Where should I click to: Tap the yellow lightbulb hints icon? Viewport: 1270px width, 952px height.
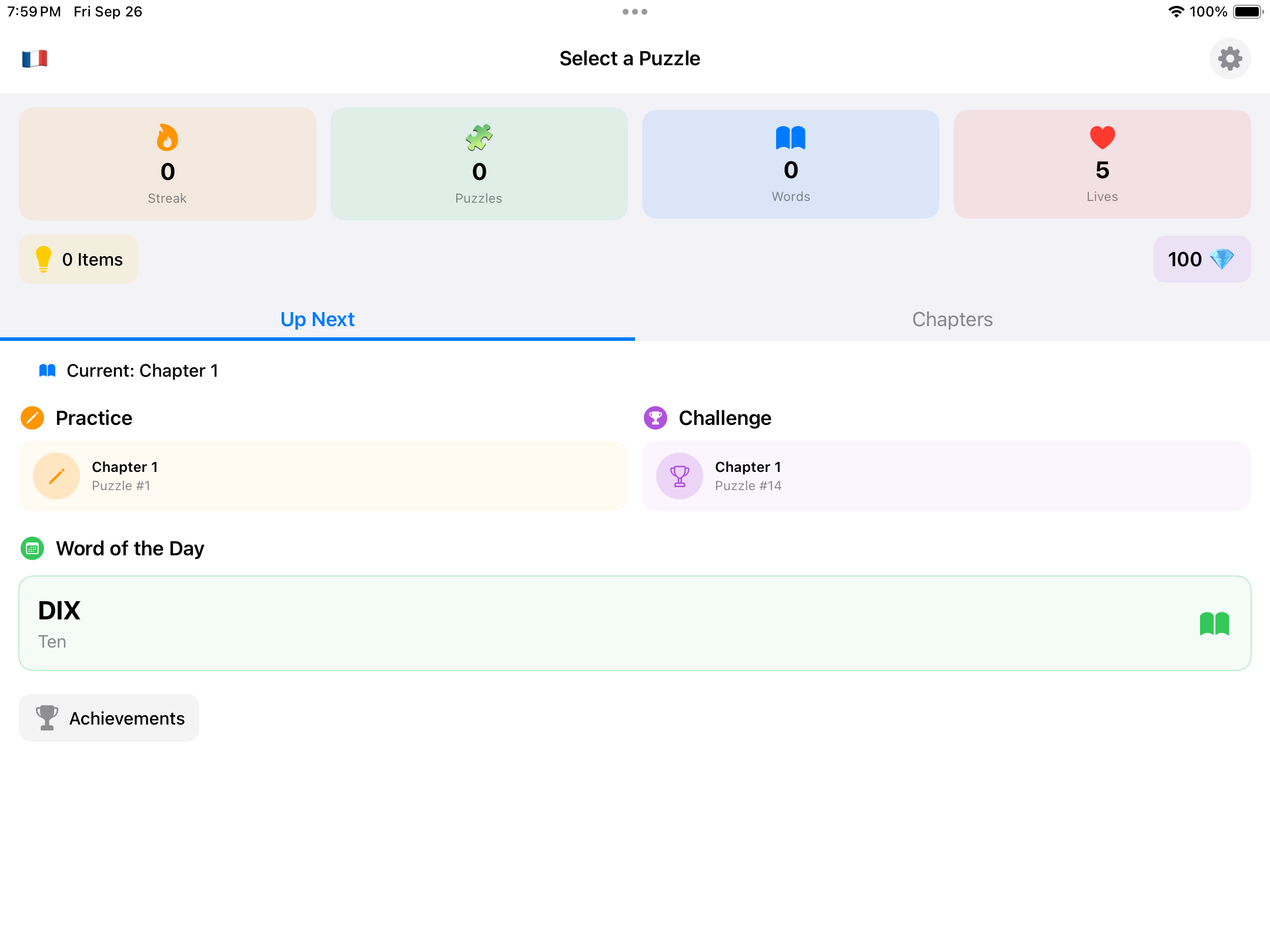point(44,259)
